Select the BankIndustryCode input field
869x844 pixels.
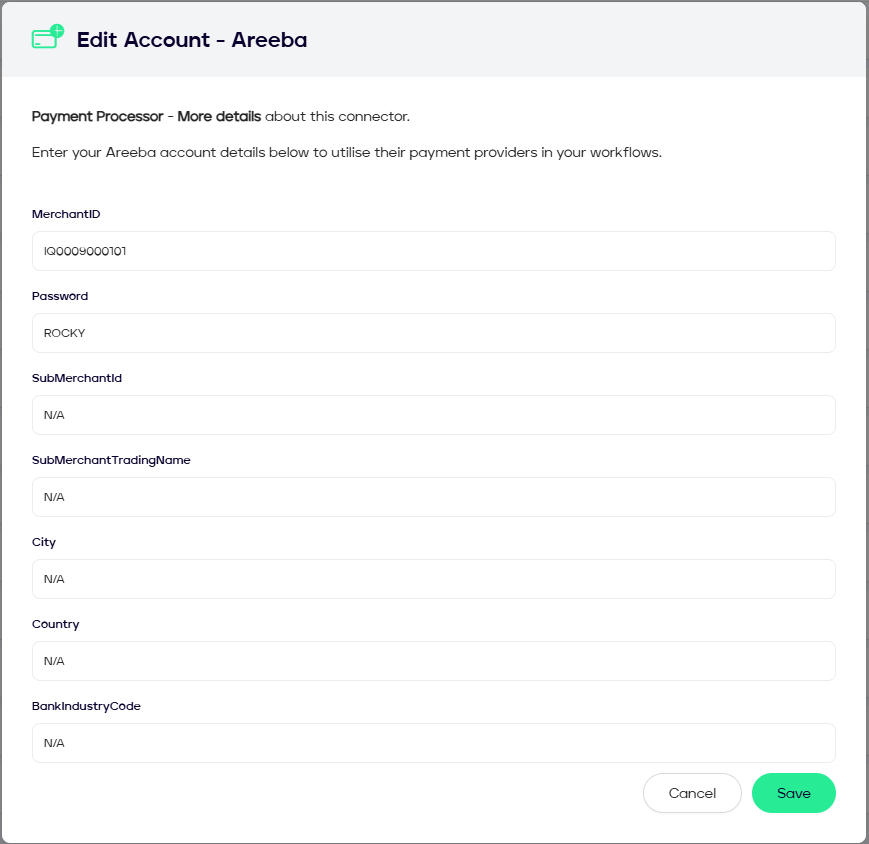click(433, 743)
